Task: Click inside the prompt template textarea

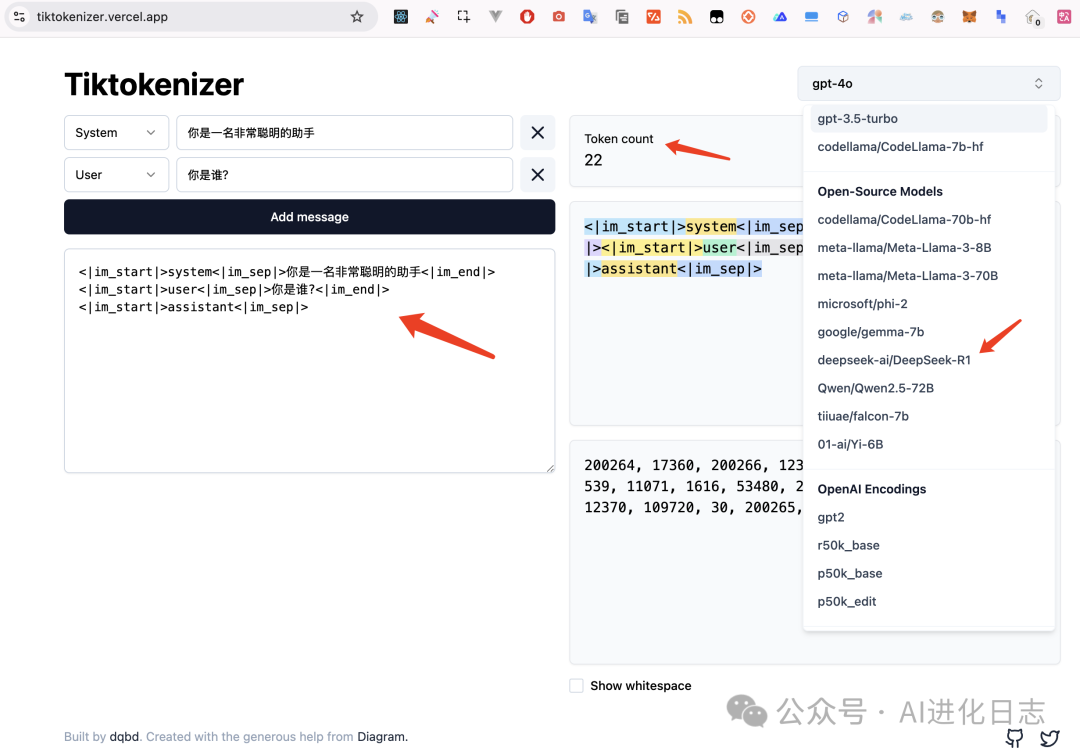Action: click(309, 361)
